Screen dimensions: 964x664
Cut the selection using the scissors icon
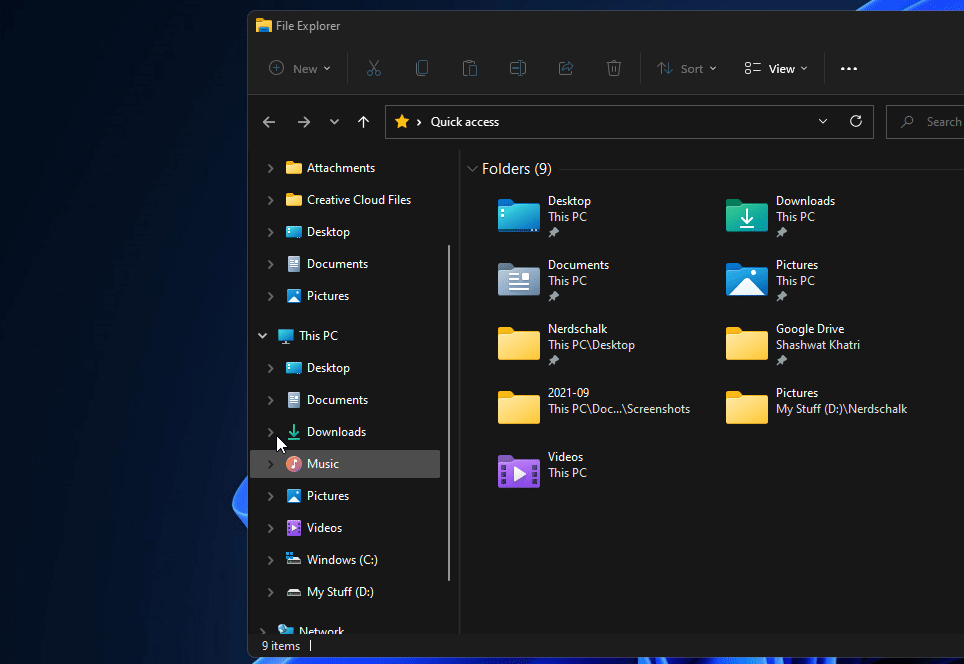(374, 68)
